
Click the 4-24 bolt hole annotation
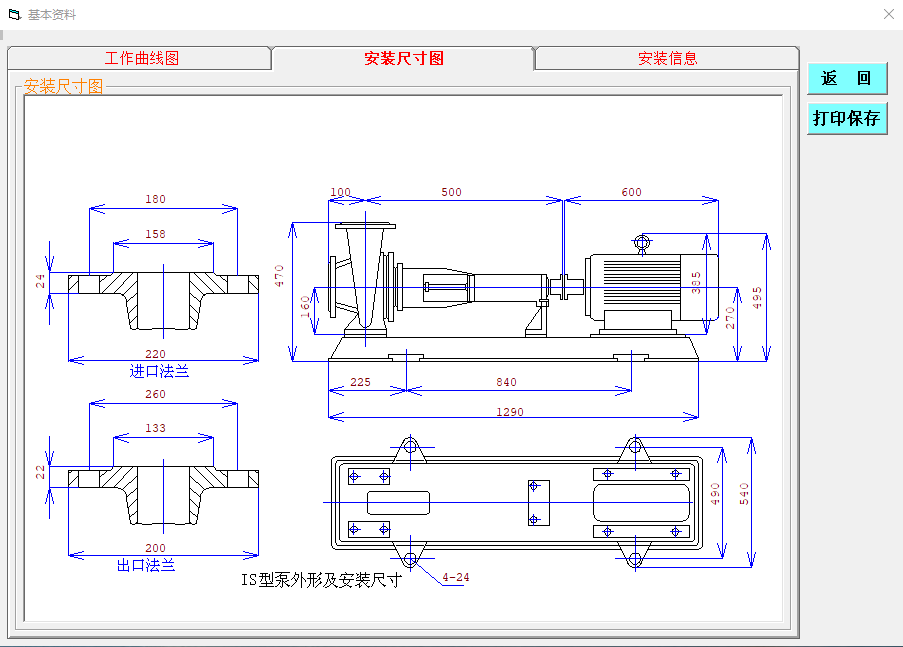click(x=456, y=577)
